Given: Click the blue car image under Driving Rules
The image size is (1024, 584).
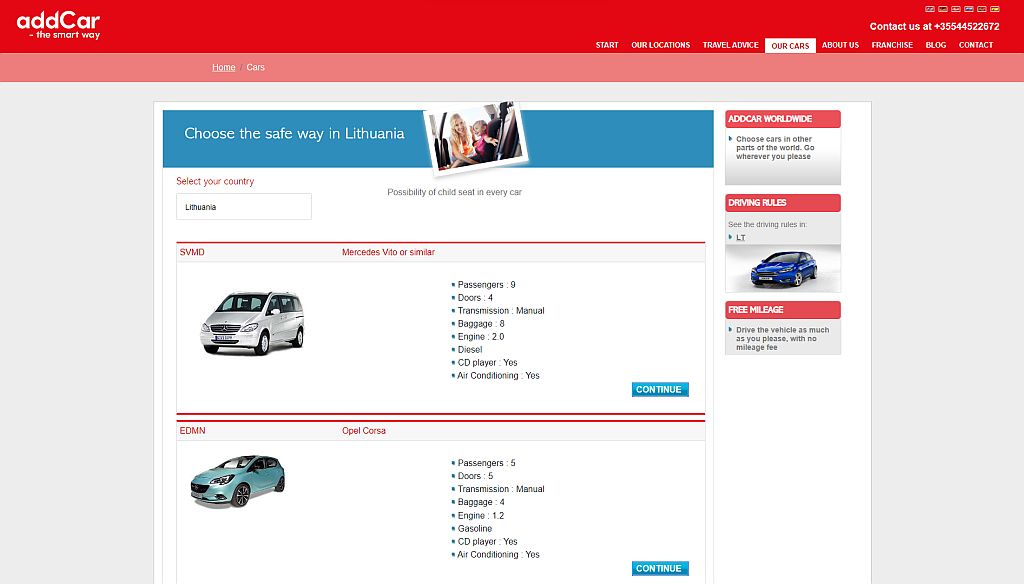Looking at the screenshot, I should click(x=782, y=267).
